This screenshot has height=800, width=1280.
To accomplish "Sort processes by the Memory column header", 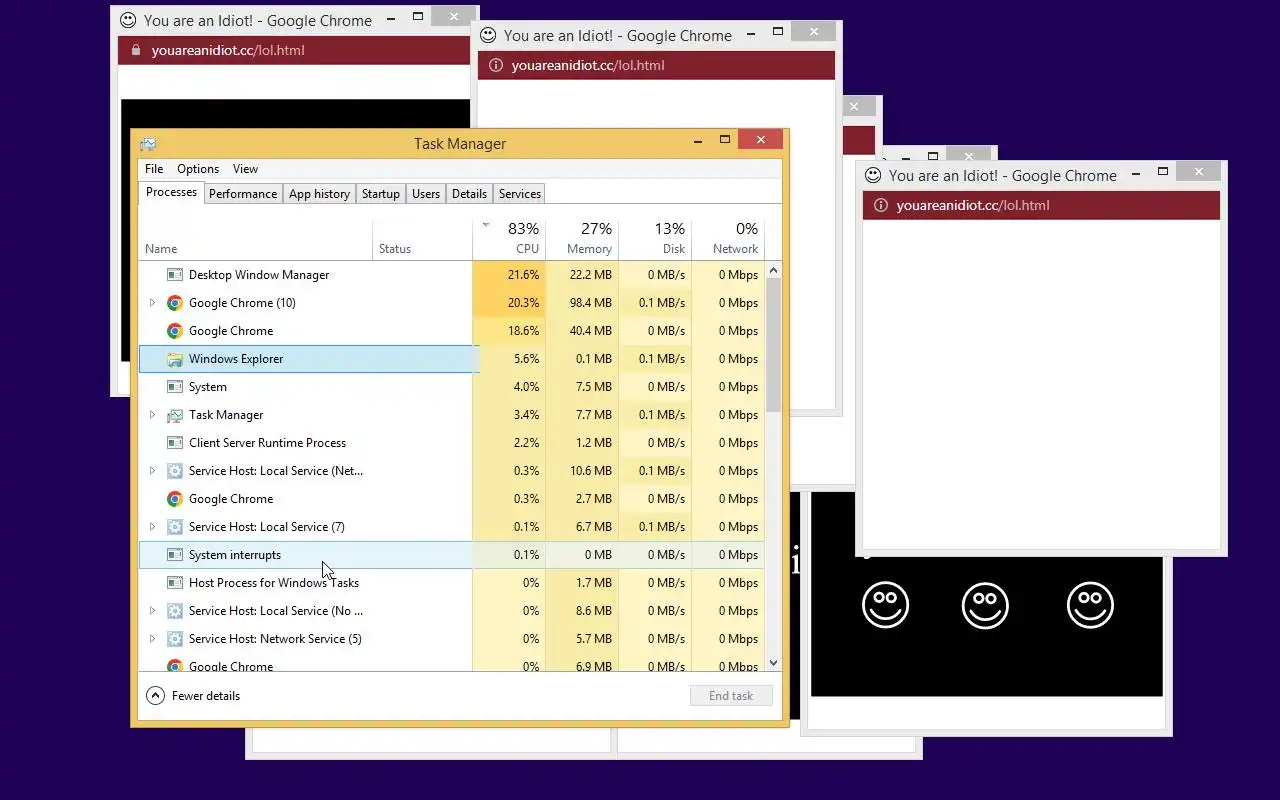I will pos(582,238).
